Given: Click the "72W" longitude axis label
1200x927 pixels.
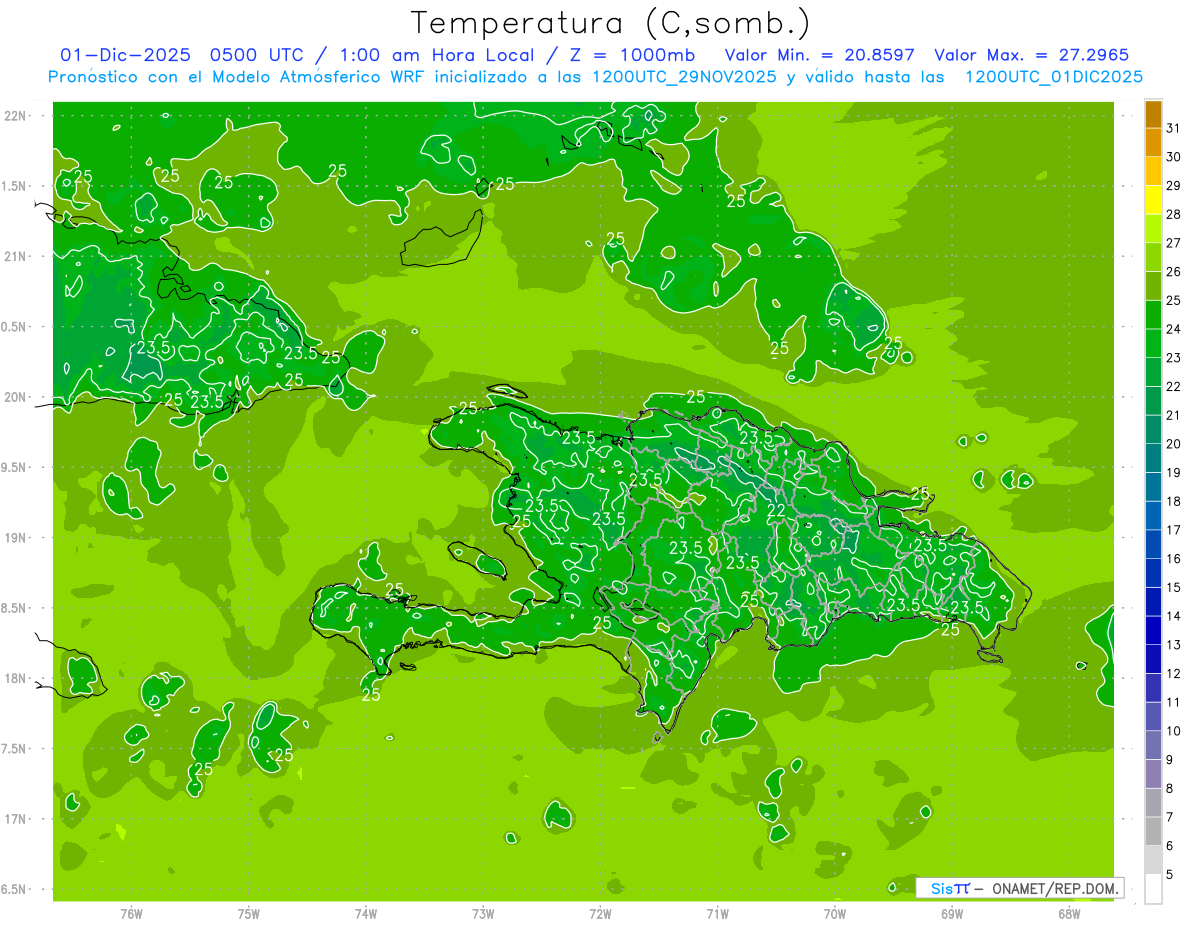Looking at the screenshot, I should [x=600, y=914].
